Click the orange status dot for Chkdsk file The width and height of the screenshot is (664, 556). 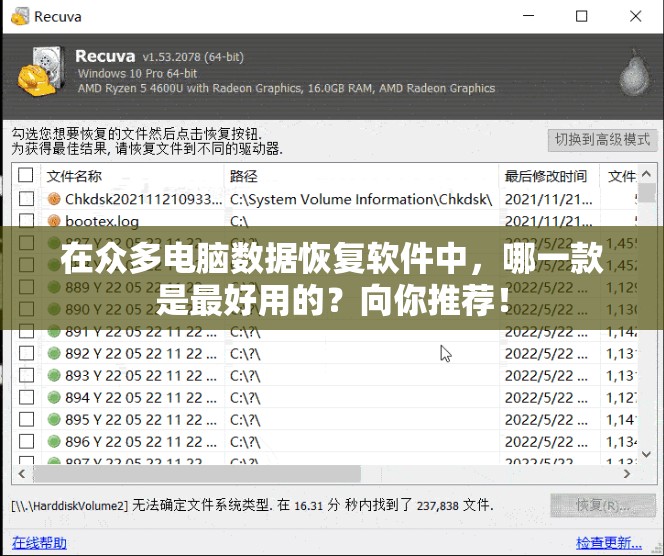point(54,199)
